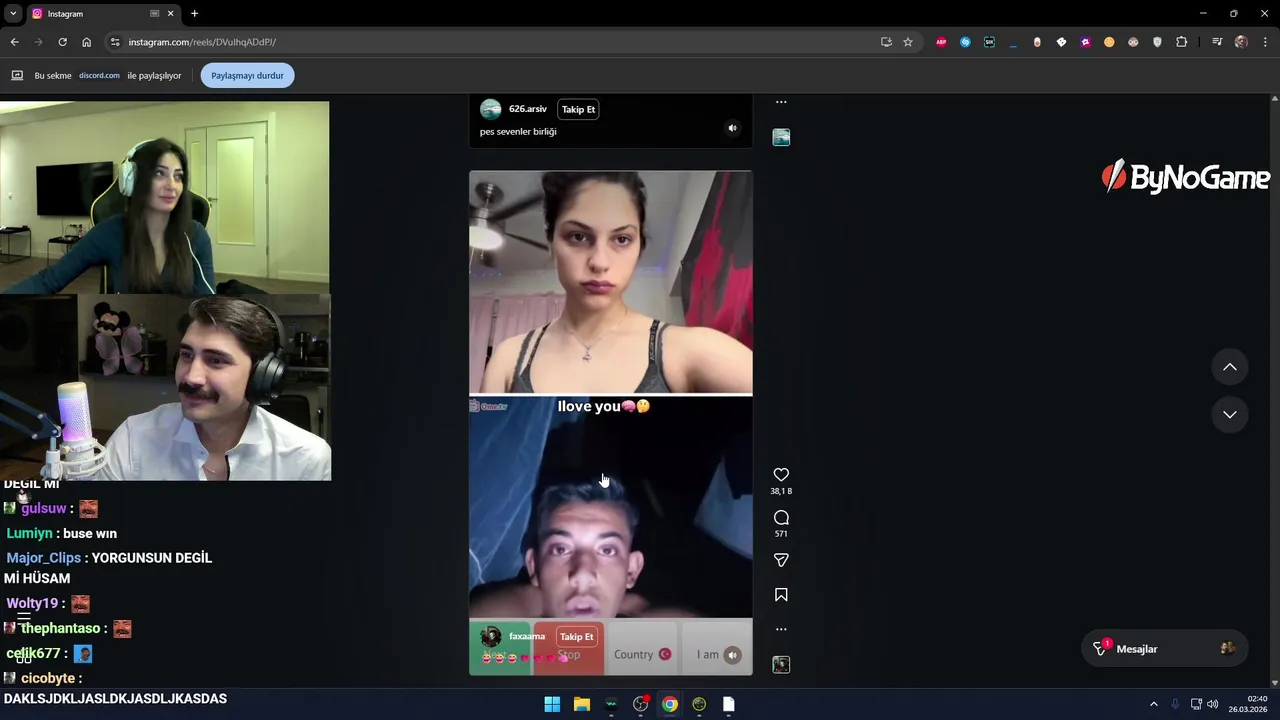View site information icon in address bar
The image size is (1280, 720).
coord(115,42)
